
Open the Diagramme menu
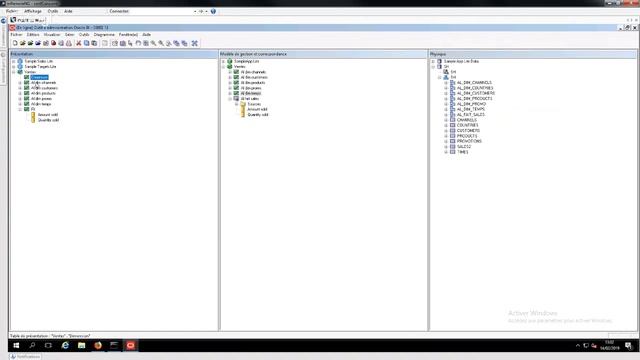104,35
